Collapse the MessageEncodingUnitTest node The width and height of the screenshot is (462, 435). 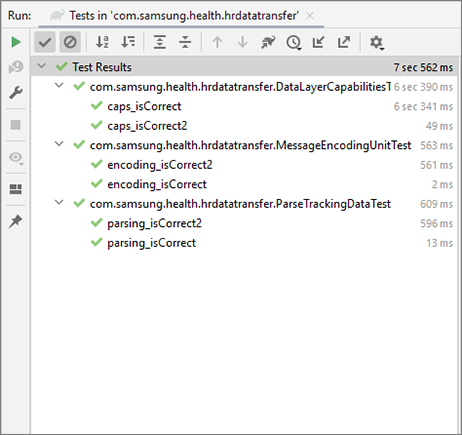click(x=59, y=144)
